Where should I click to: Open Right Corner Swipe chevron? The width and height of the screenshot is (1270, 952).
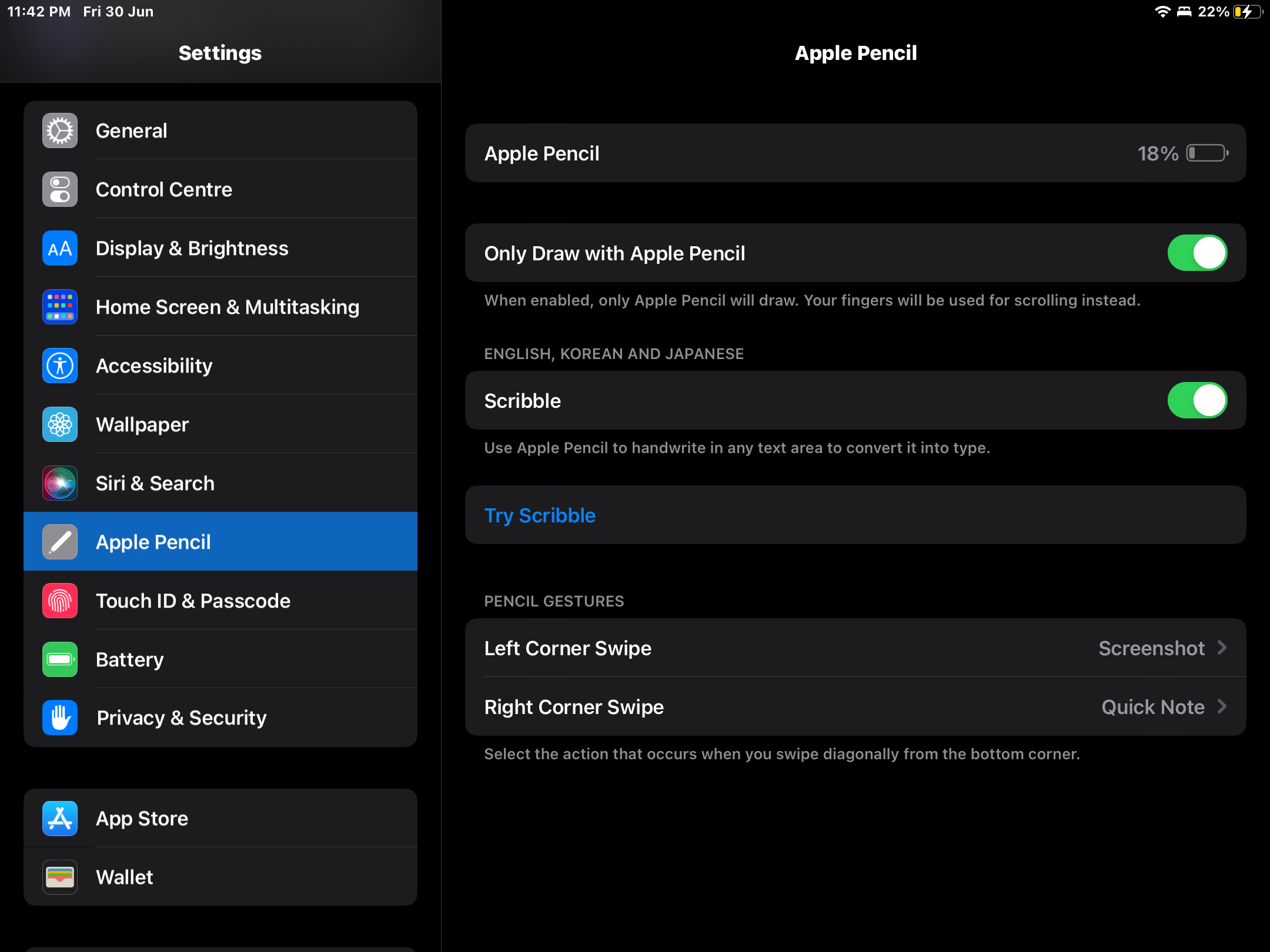click(1222, 706)
